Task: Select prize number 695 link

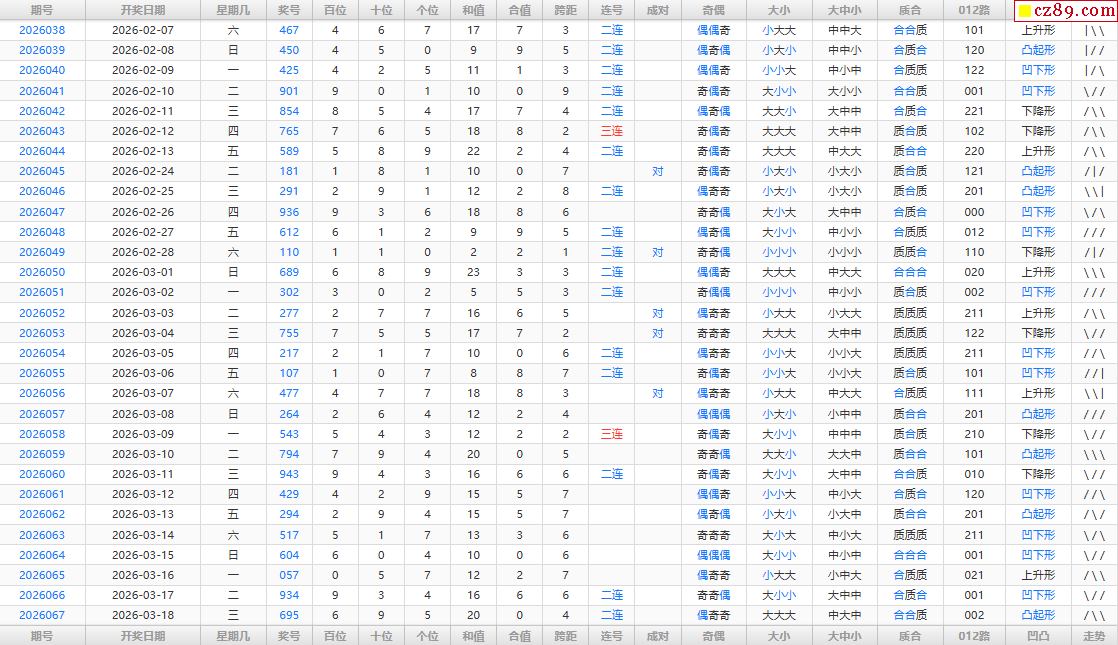Action: [x=289, y=615]
